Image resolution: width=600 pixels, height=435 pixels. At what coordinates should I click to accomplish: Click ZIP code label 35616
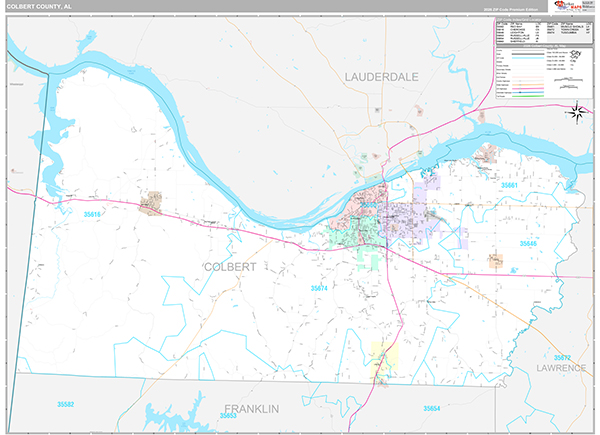point(92,215)
